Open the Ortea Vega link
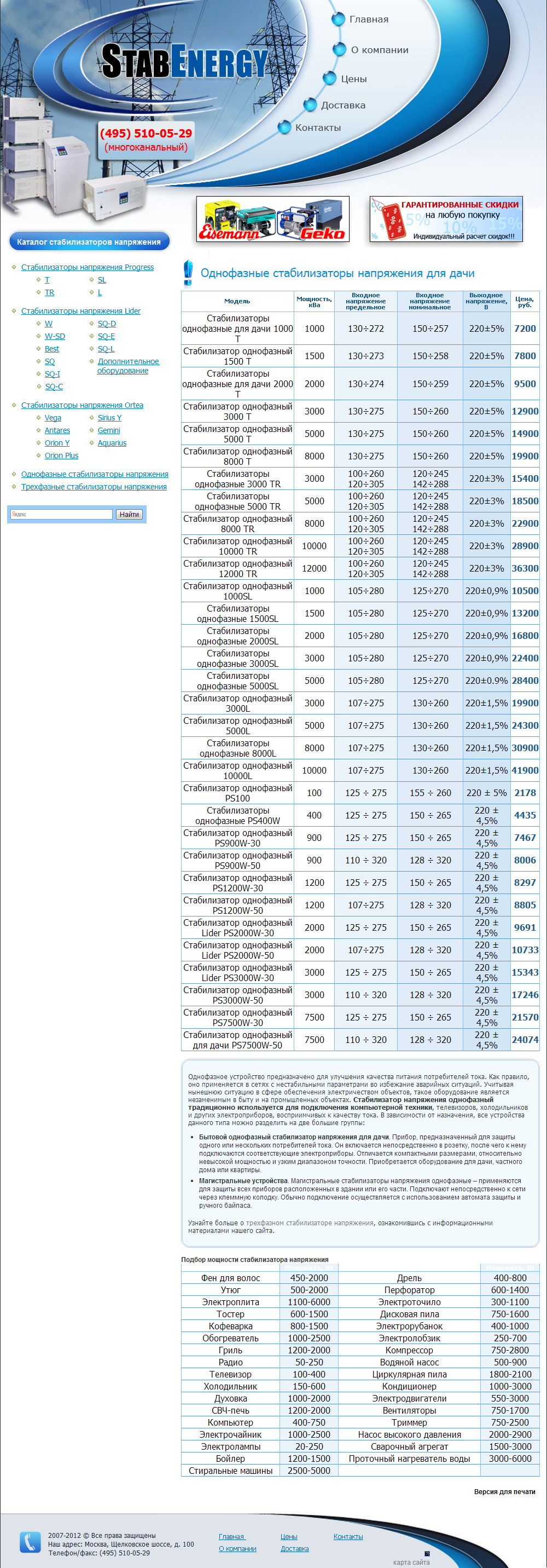547x1568 pixels. [53, 418]
